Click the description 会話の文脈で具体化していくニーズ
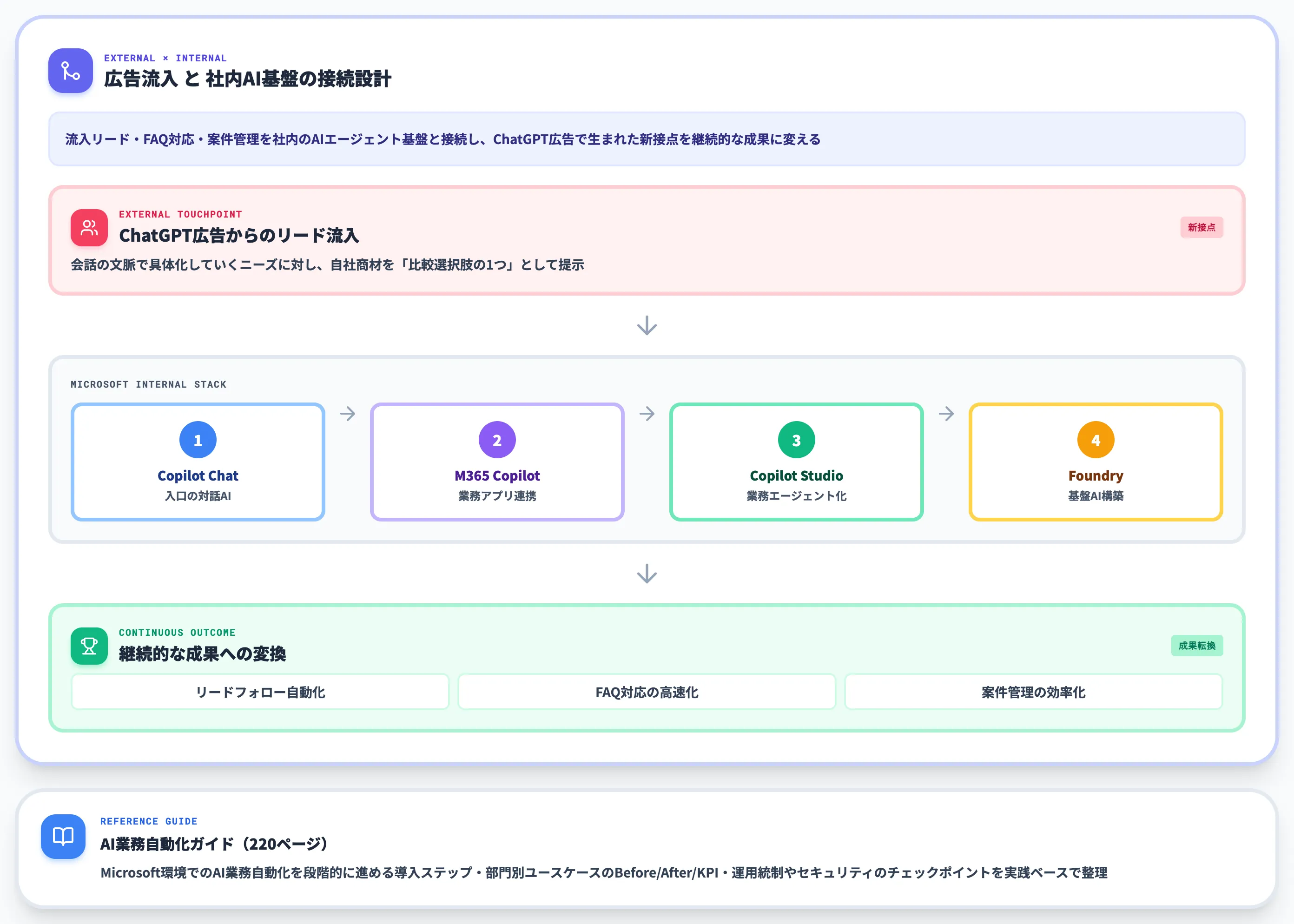 327,264
